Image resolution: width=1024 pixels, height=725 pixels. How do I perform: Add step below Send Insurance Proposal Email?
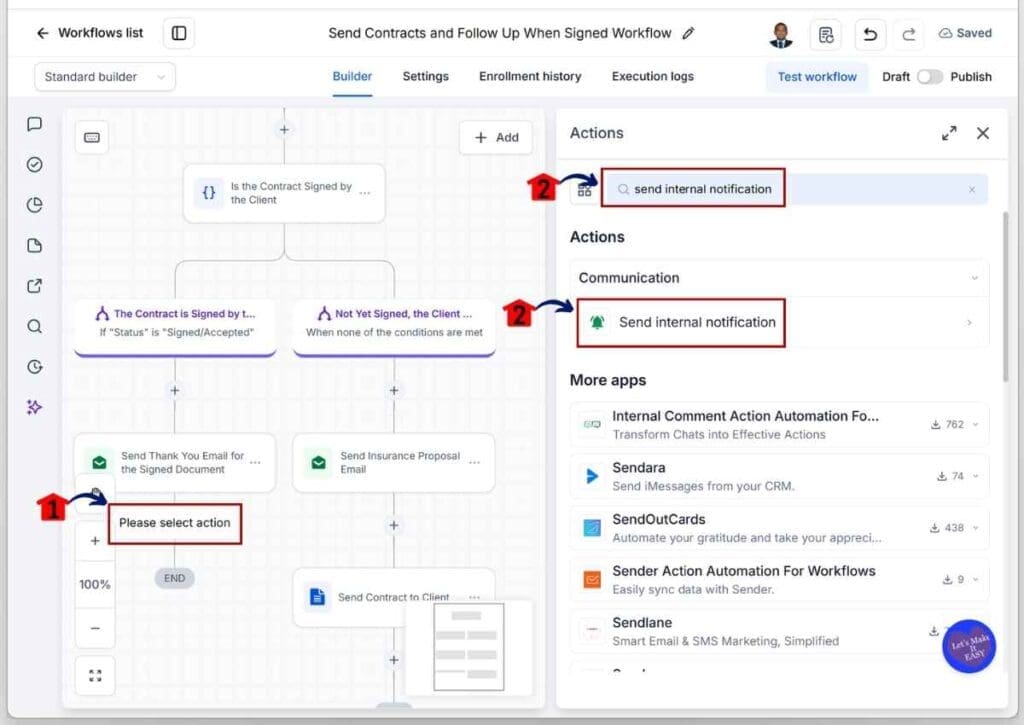pyautogui.click(x=394, y=526)
